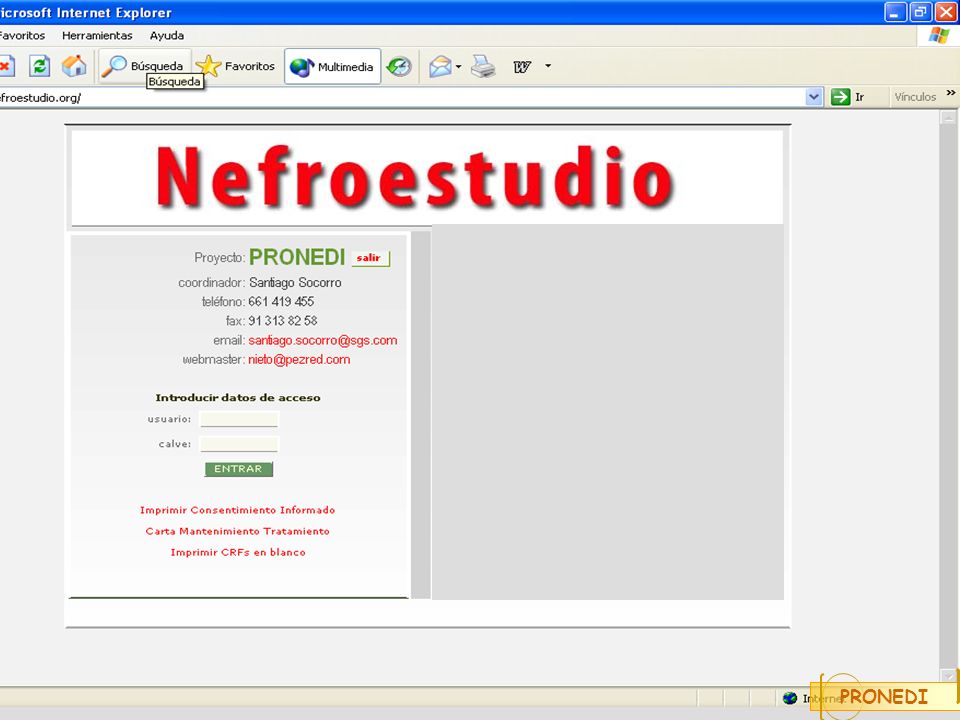Go to the Home page icon
The height and width of the screenshot is (720, 960).
pos(74,66)
